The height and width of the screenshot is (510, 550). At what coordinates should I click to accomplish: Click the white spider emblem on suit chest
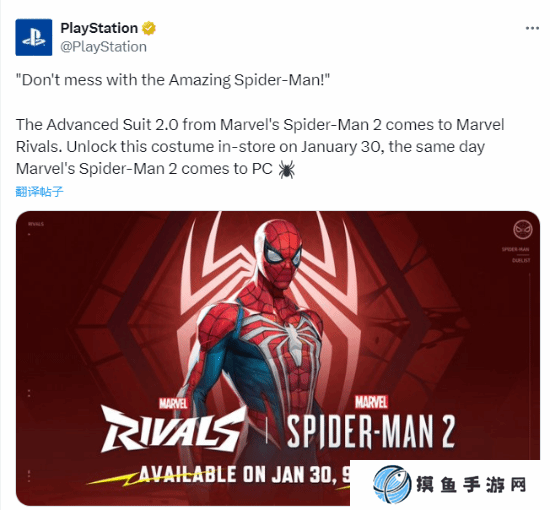click(x=293, y=336)
